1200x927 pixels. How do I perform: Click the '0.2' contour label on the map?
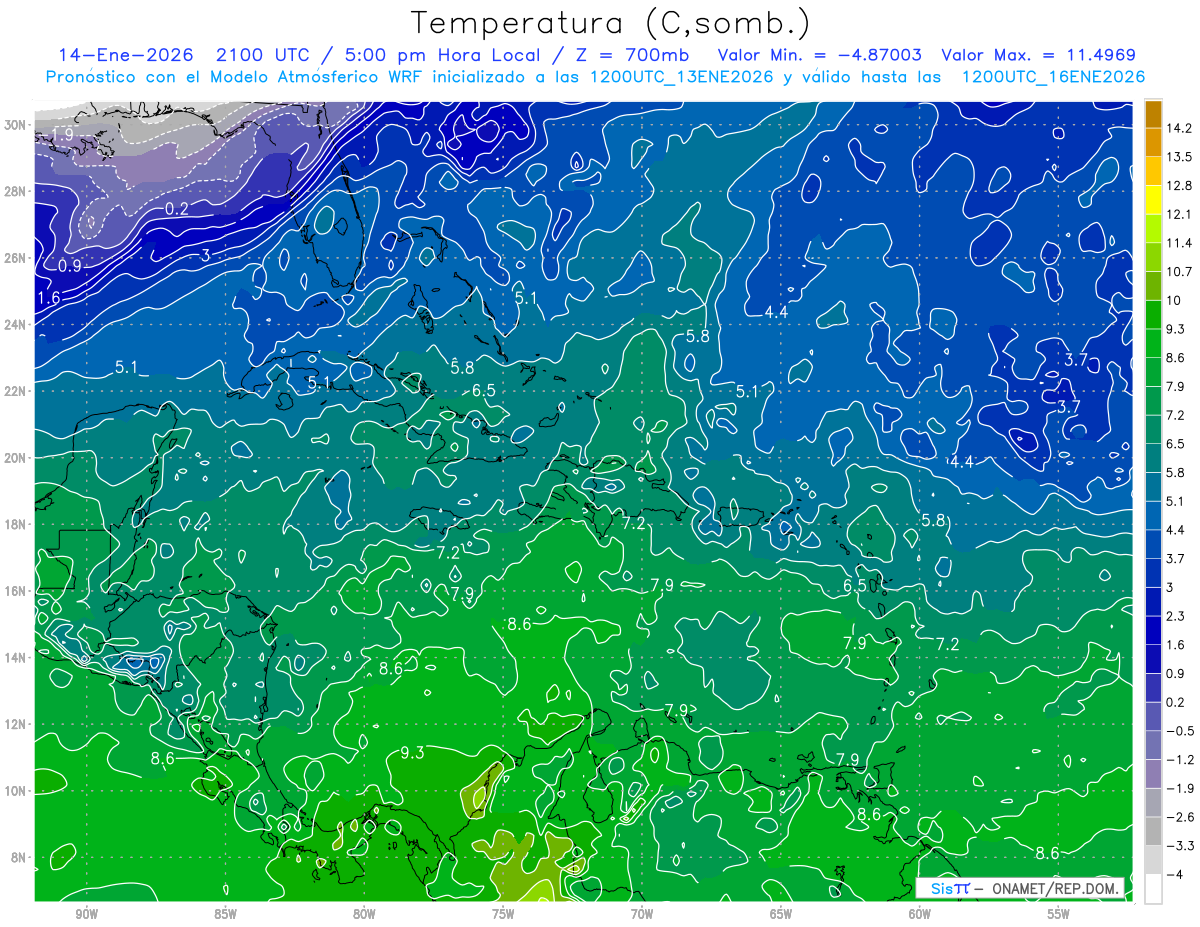[177, 208]
